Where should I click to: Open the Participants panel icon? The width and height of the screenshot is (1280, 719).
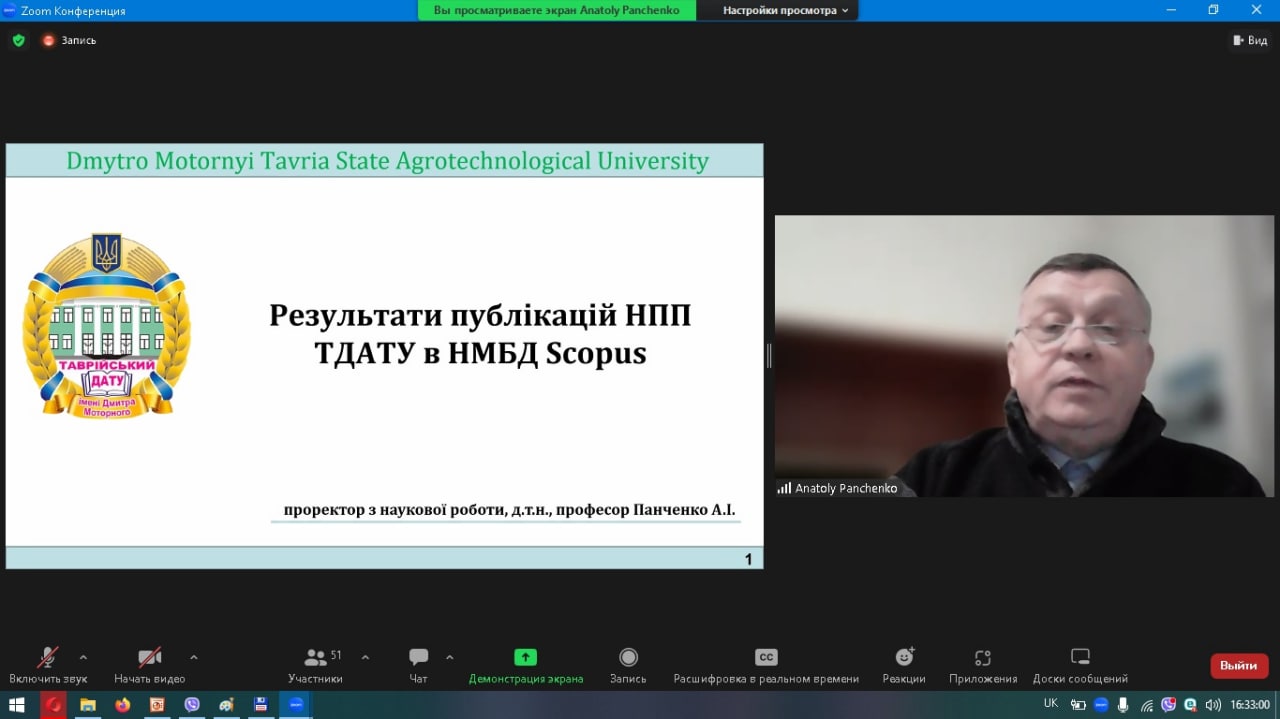pos(316,657)
